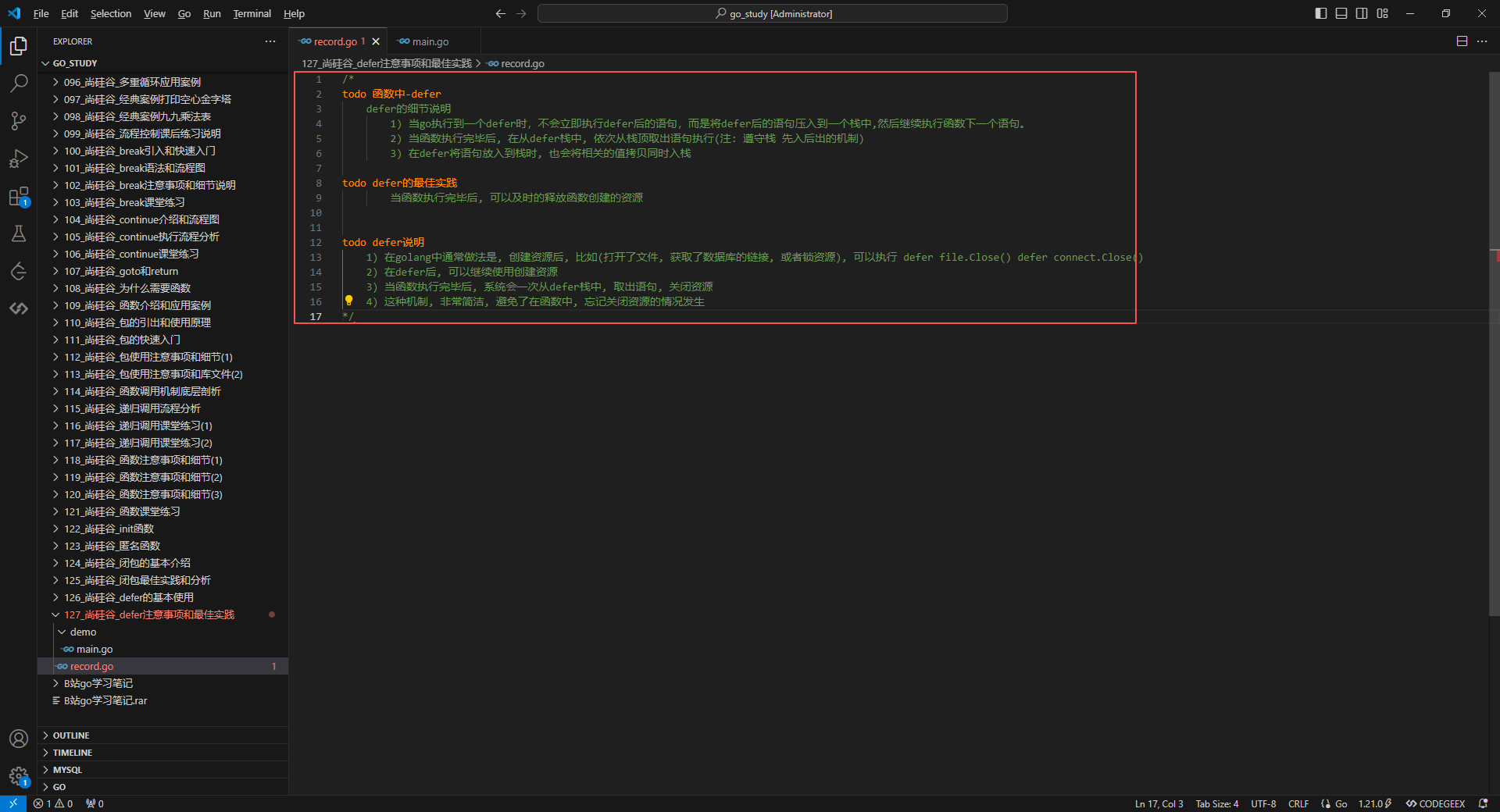Open the File menu
This screenshot has height=812, width=1500.
click(x=41, y=13)
